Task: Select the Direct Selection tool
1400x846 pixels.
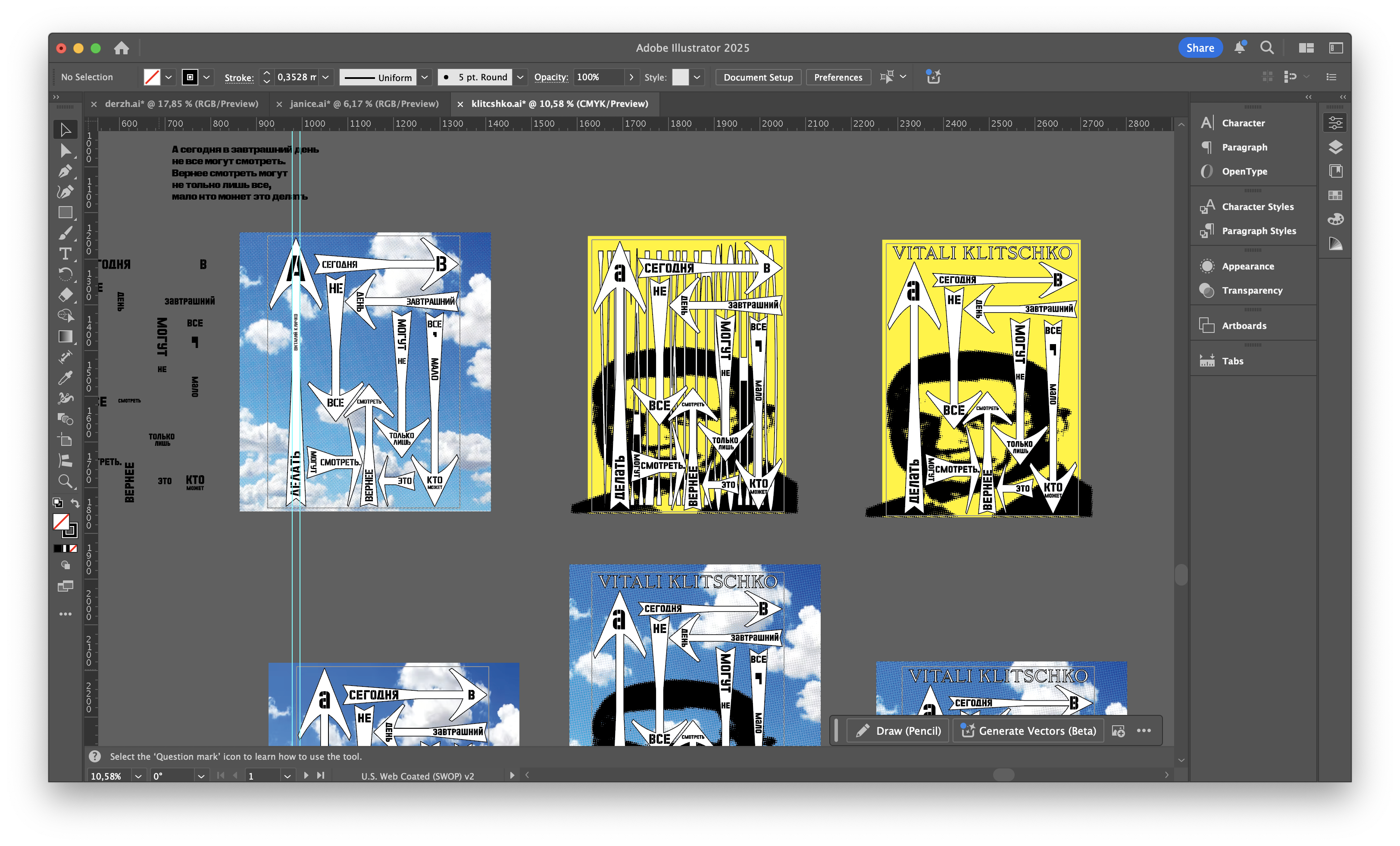Action: point(66,150)
